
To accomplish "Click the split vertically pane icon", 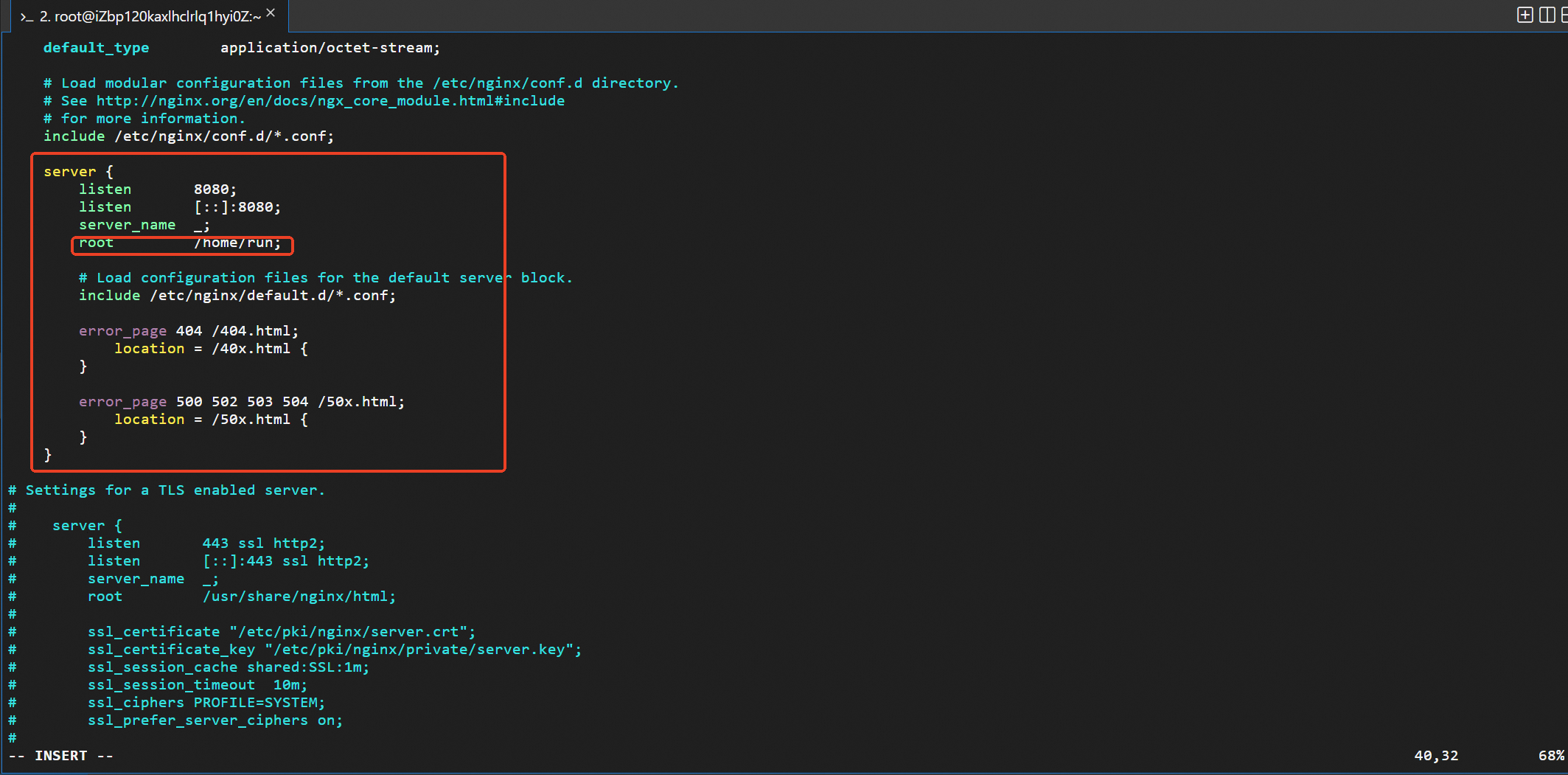I will (x=1547, y=15).
